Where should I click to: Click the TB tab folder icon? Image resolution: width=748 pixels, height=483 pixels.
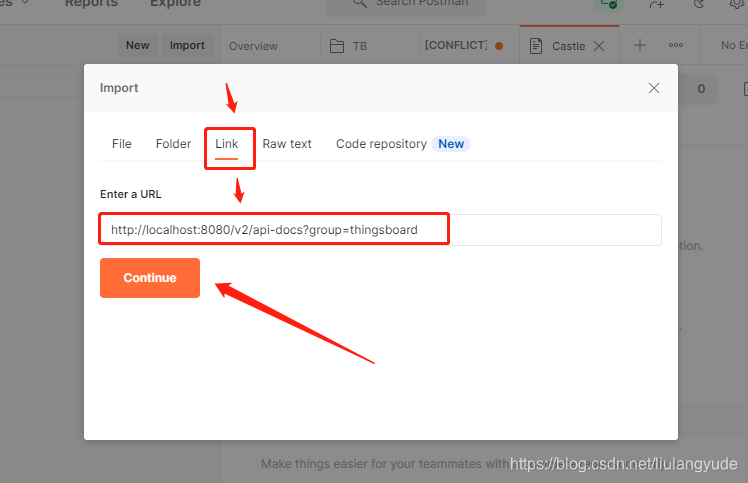pyautogui.click(x=337, y=46)
